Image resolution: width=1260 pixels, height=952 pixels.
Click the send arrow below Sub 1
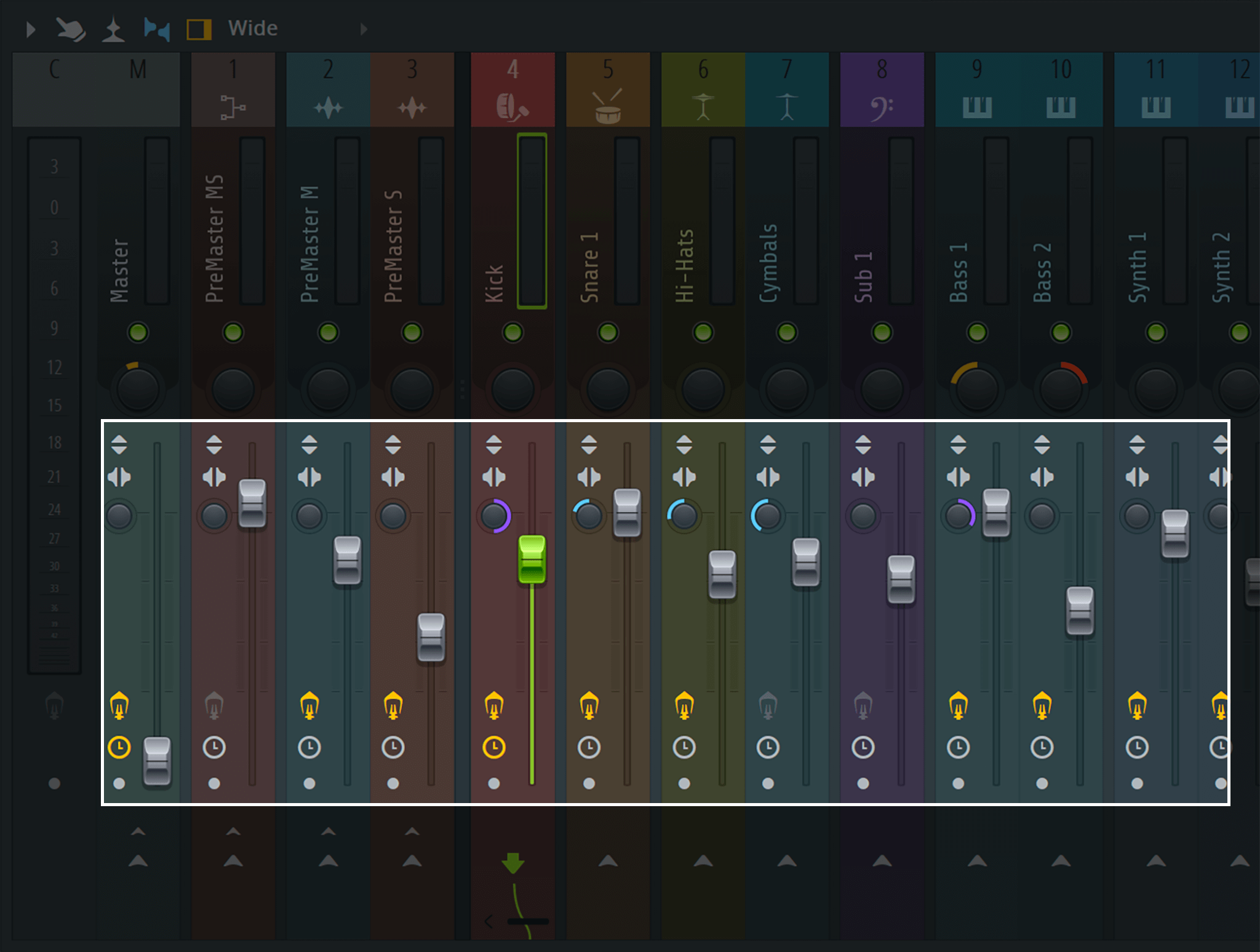tap(882, 860)
